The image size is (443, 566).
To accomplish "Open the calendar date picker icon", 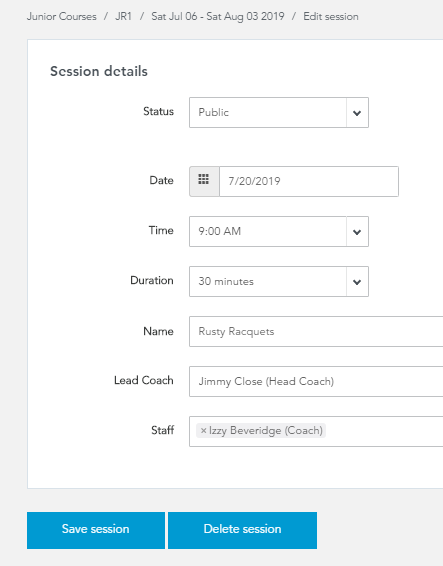I will pos(204,181).
